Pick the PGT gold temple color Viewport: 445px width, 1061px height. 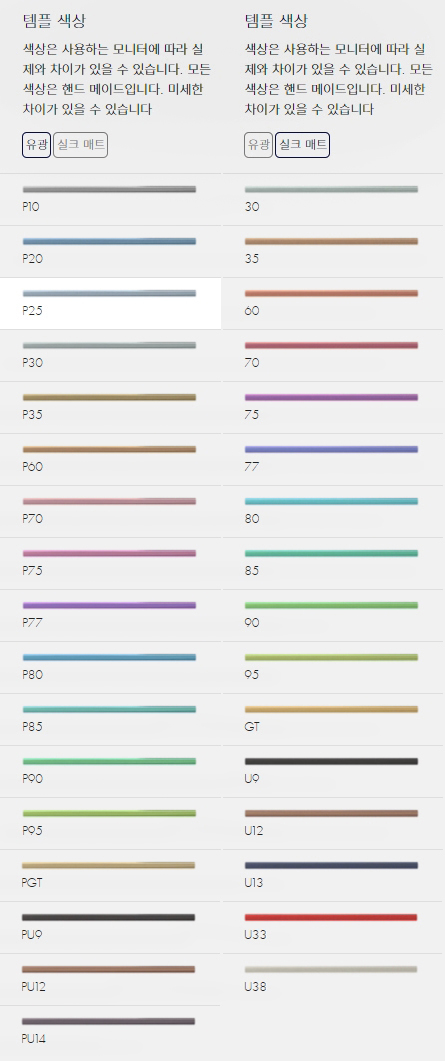click(x=110, y=876)
